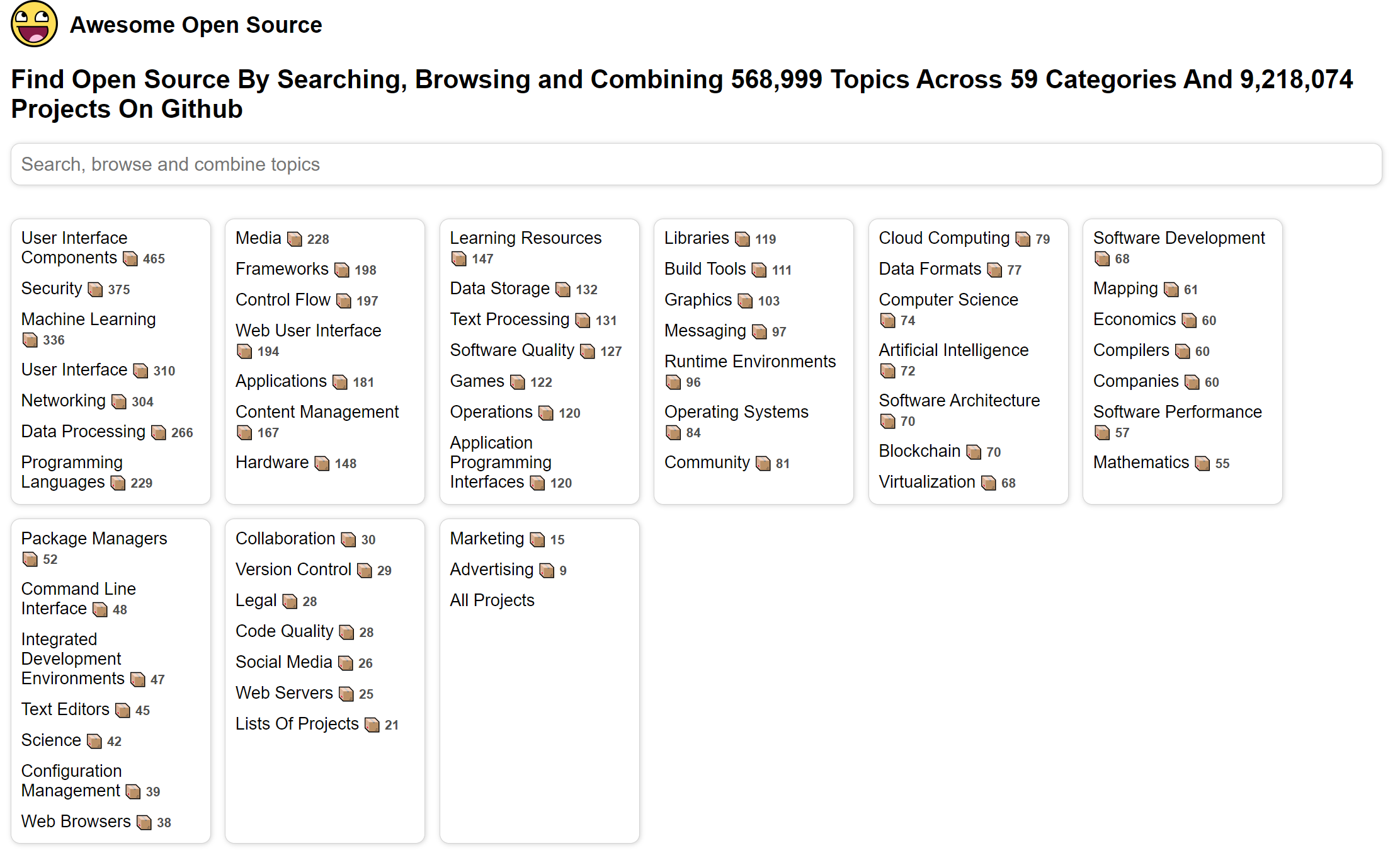This screenshot has width=1400, height=860.
Task: Open the All Projects link
Action: point(492,600)
